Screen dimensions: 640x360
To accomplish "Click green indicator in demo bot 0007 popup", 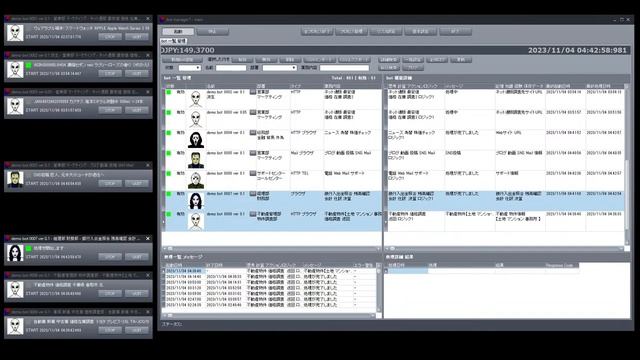I will pos(29,248).
